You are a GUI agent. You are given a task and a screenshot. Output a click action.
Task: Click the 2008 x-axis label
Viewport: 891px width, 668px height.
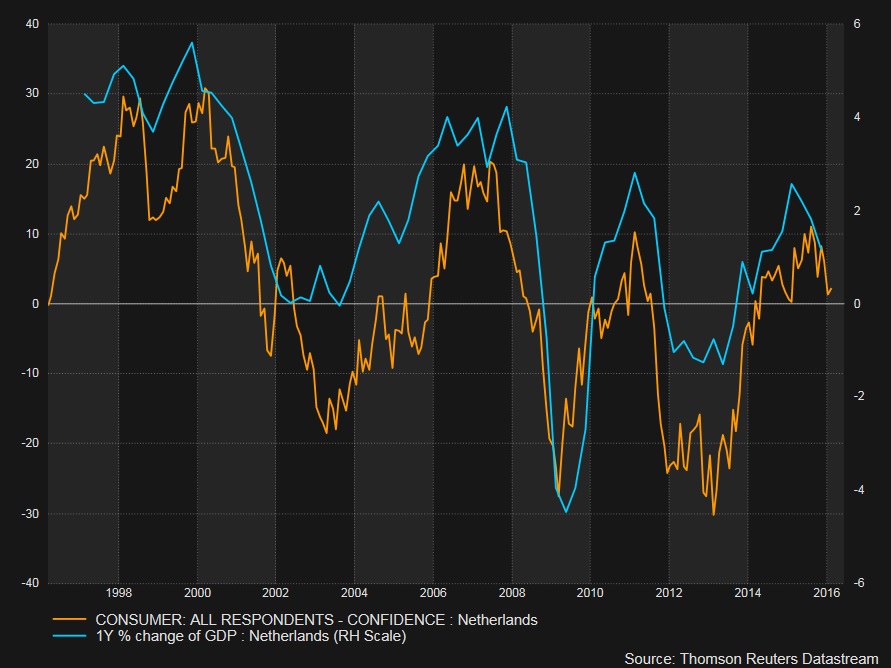[511, 592]
